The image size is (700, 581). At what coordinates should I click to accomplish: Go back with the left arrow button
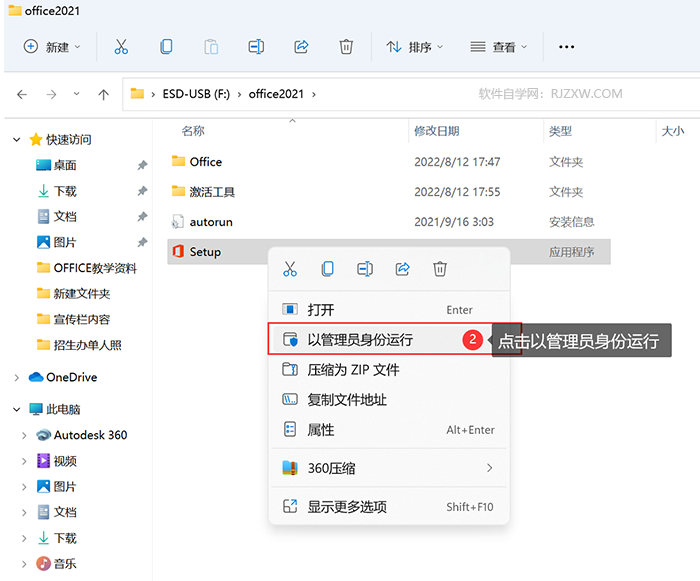tap(22, 94)
